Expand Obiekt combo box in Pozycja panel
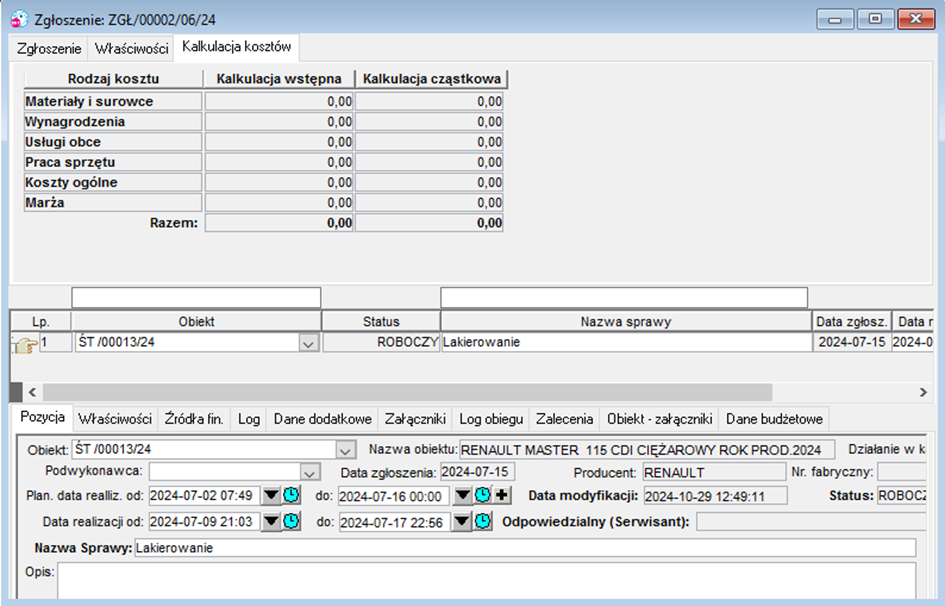Viewport: 945px width, 606px height. click(x=345, y=450)
